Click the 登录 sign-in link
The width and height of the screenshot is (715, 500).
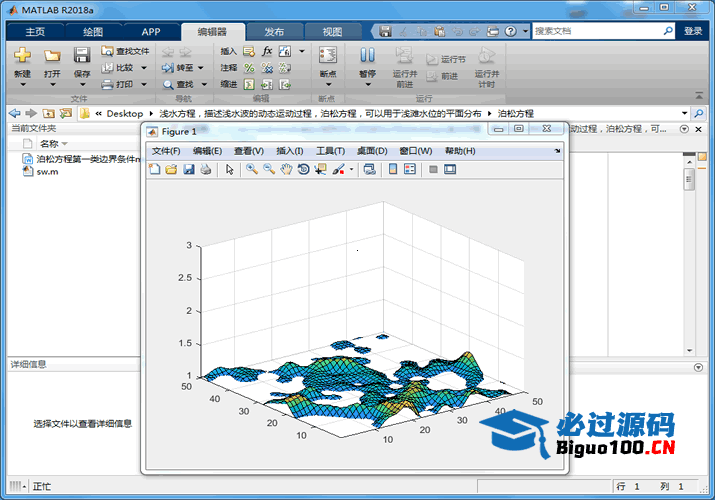693,31
